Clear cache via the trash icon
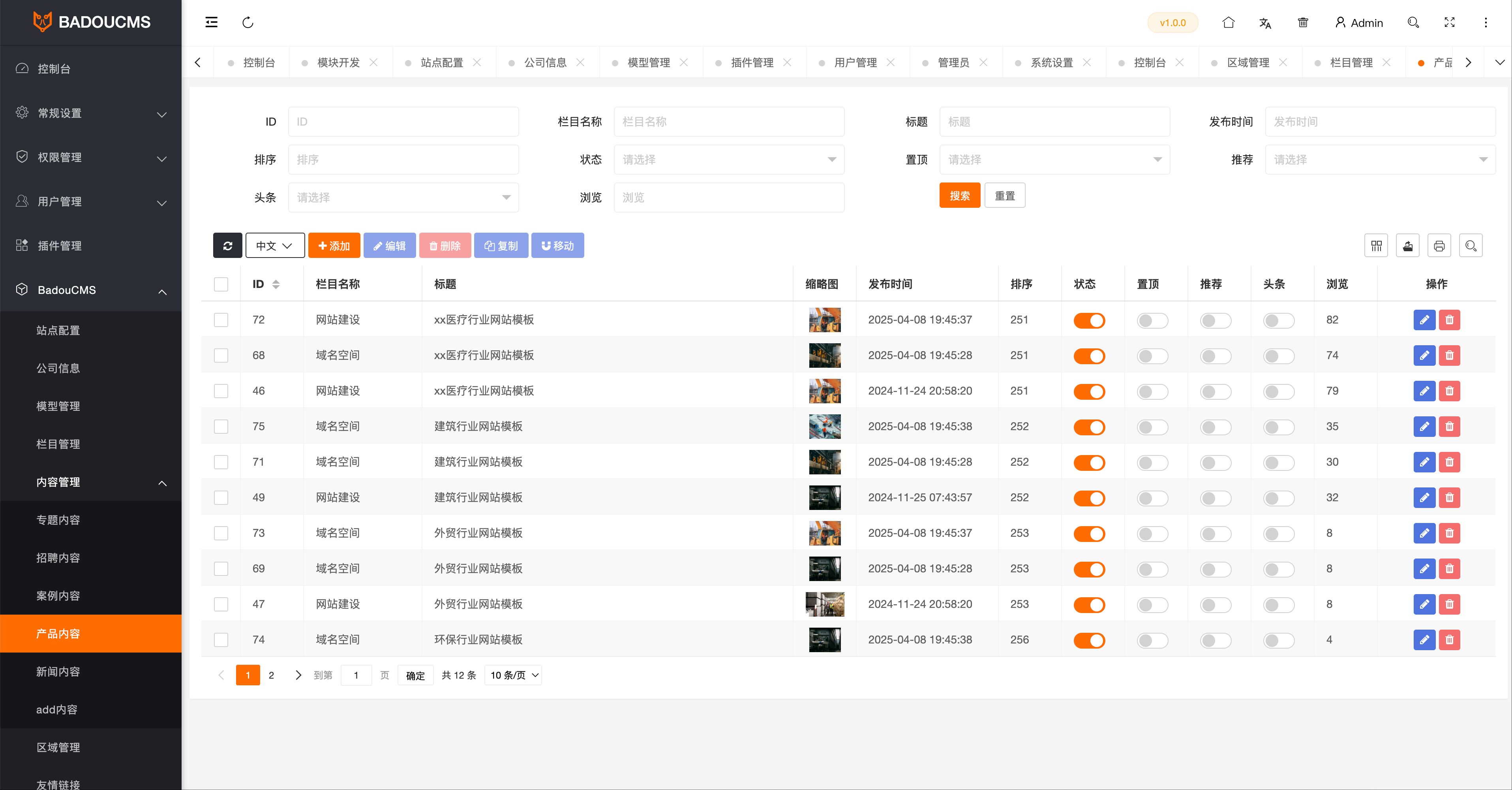The width and height of the screenshot is (1512, 790). point(1302,23)
